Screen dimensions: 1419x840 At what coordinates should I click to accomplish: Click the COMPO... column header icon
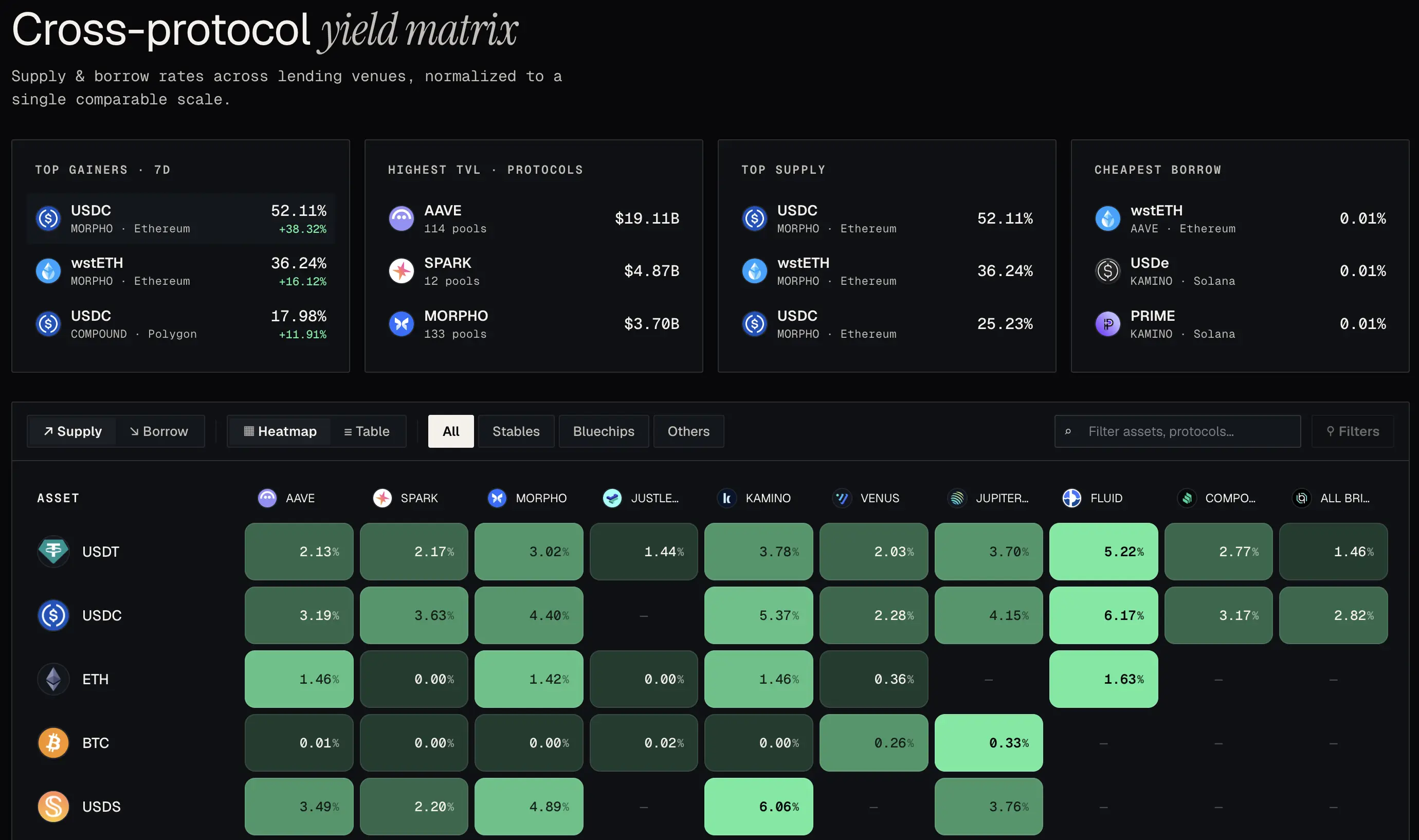[1187, 498]
